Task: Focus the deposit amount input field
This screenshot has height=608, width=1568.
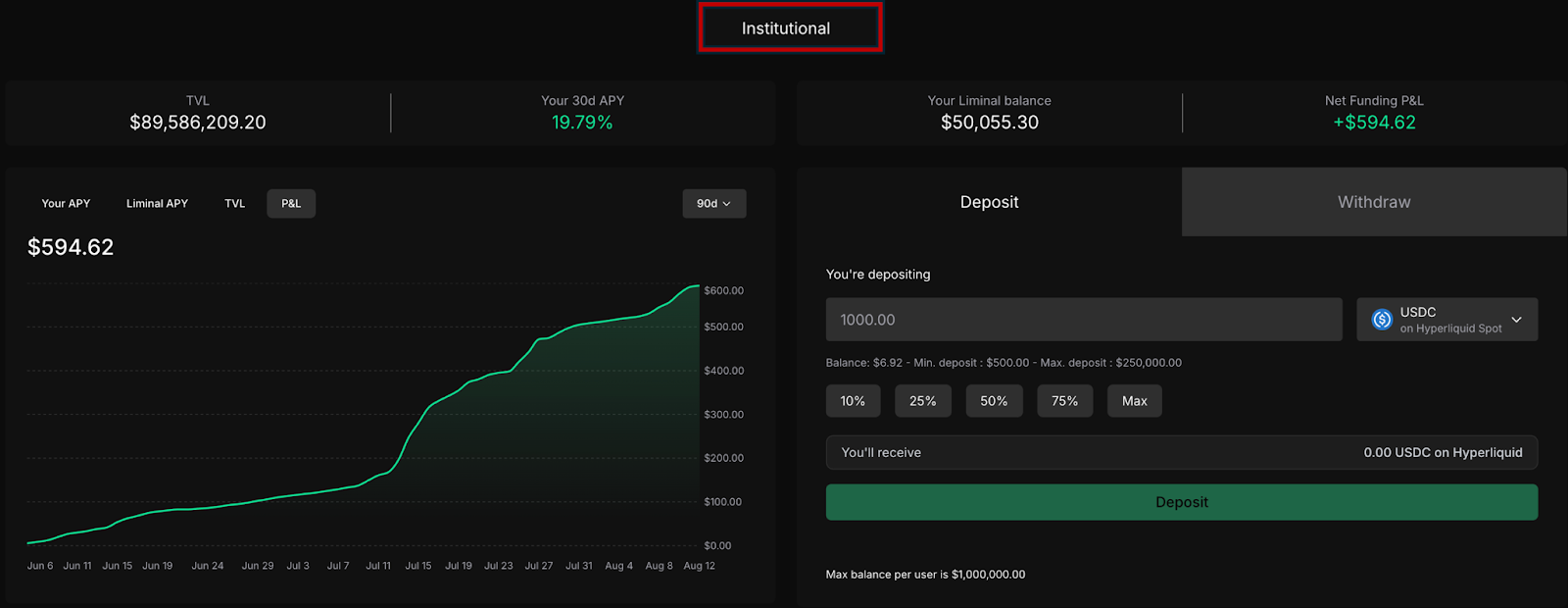Action: pyautogui.click(x=1083, y=320)
